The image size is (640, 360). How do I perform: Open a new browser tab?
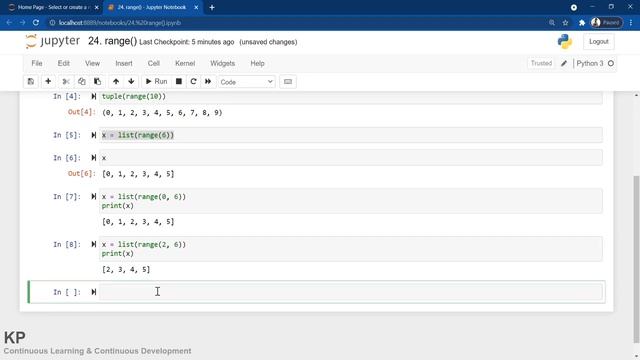(x=212, y=7)
